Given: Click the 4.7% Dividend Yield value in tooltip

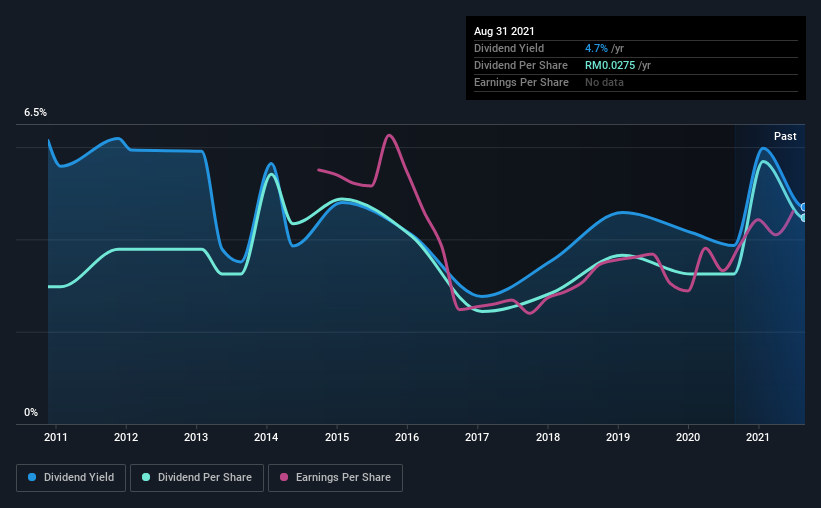Looking at the screenshot, I should [x=596, y=48].
